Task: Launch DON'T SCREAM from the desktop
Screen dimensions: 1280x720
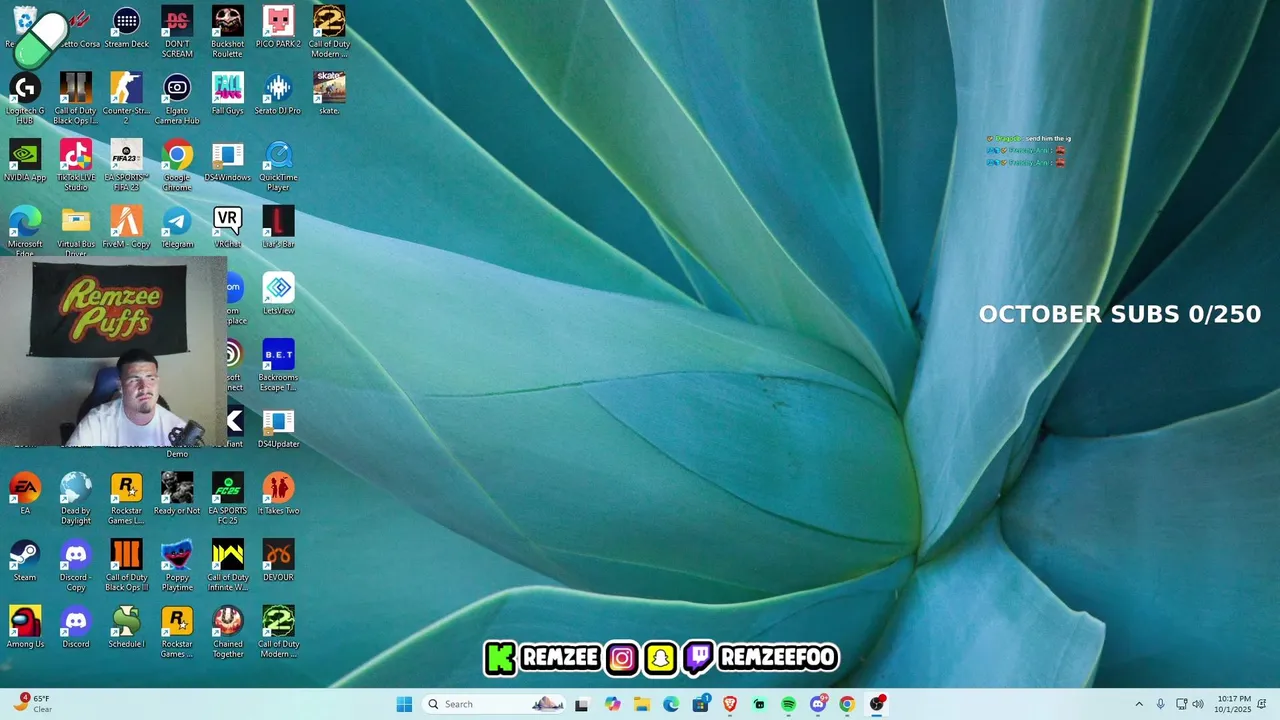Action: tap(177, 32)
